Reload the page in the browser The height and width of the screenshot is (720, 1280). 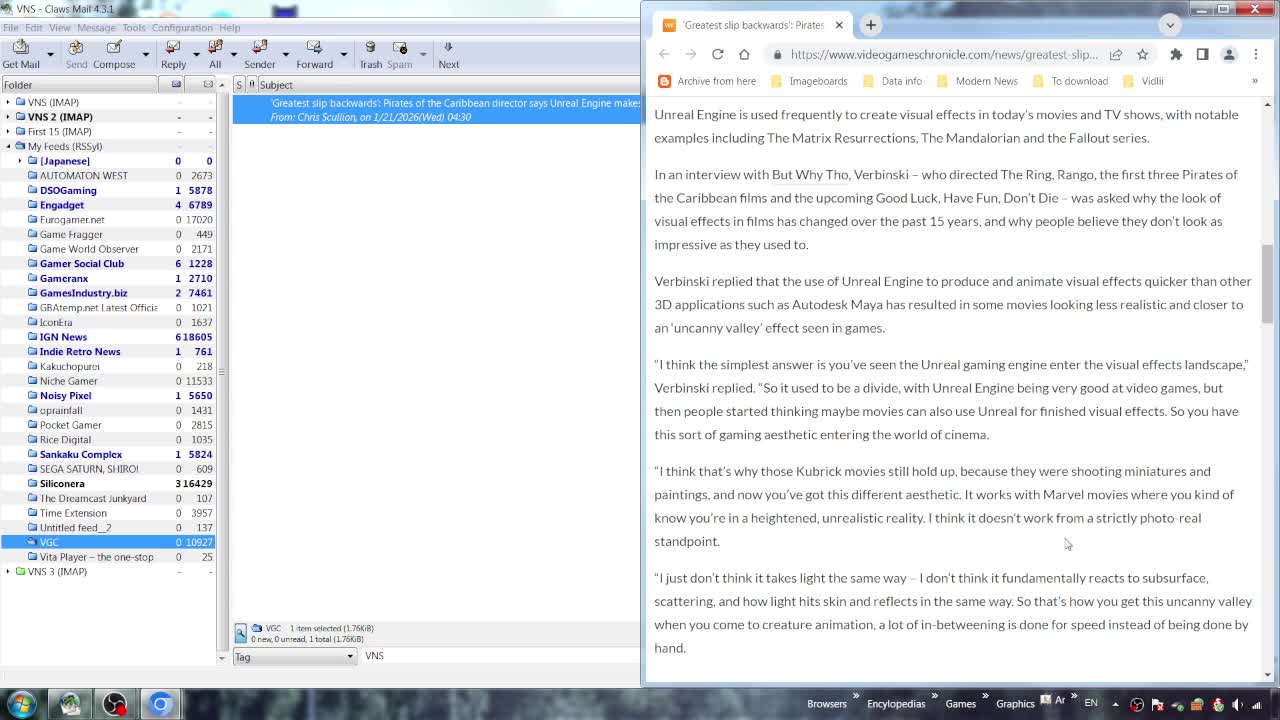click(717, 54)
